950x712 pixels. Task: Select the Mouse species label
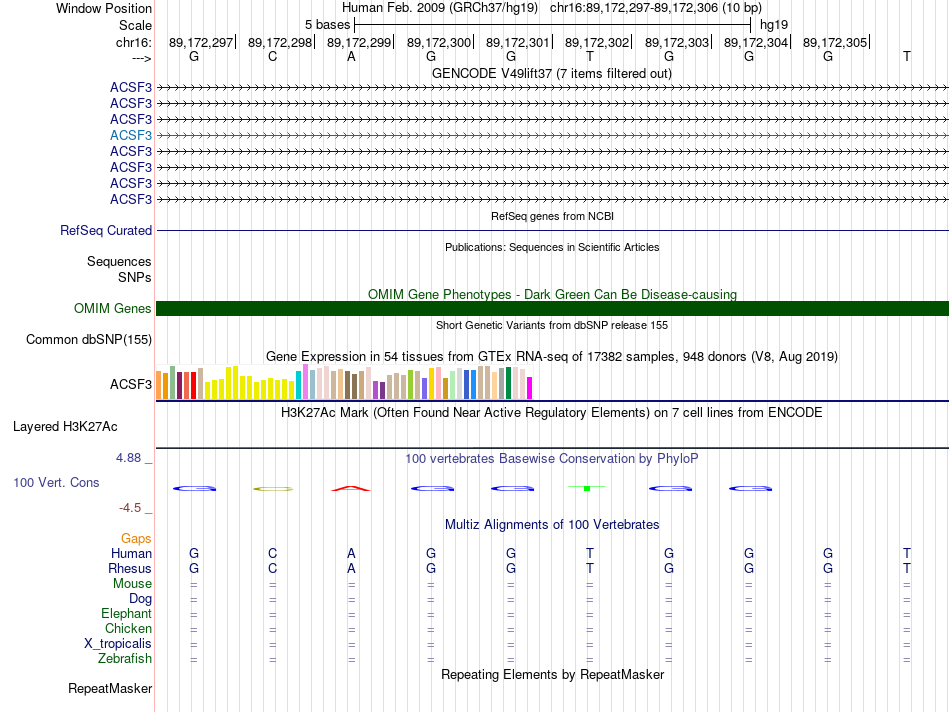(x=132, y=584)
